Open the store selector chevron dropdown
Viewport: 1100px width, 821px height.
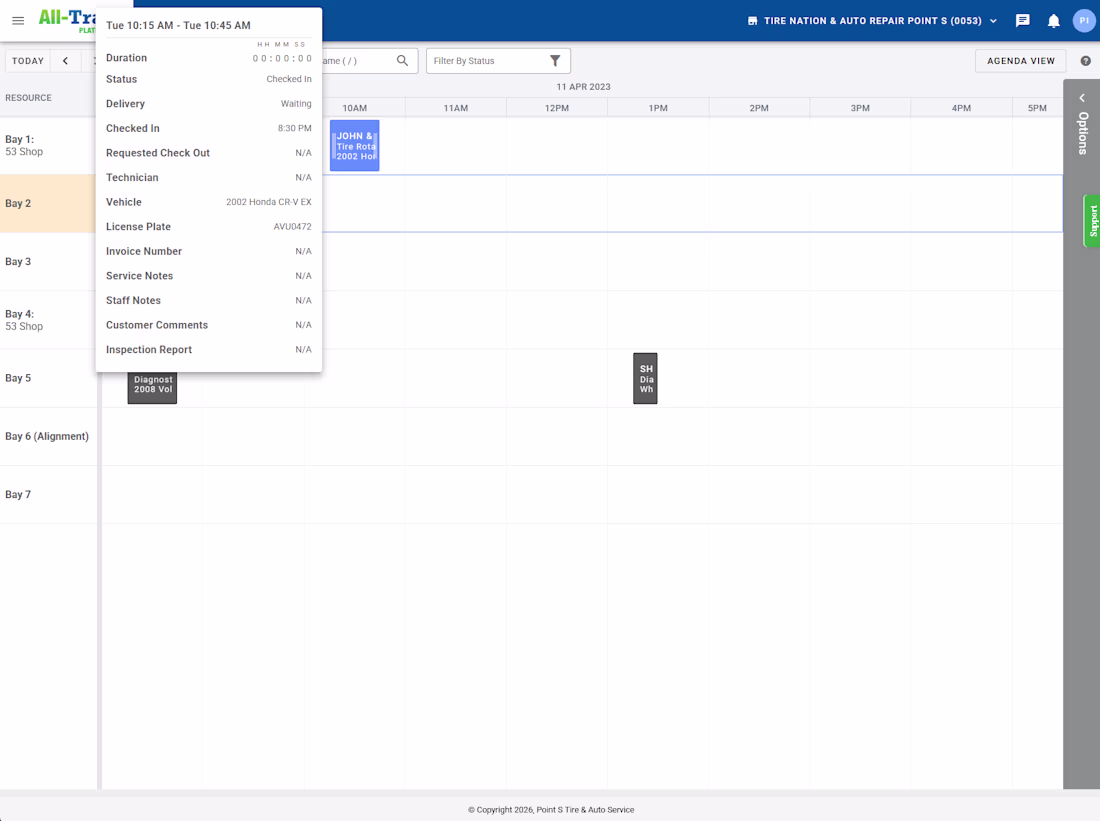(x=993, y=21)
